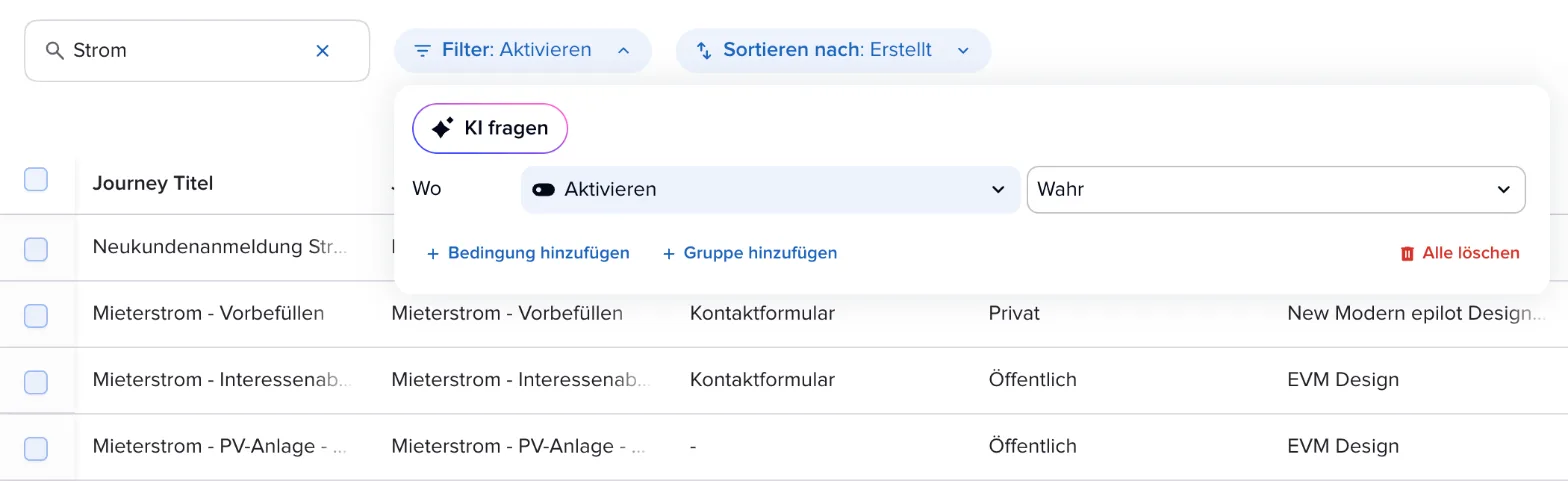The width and height of the screenshot is (1568, 481).
Task: Click the Wo condition label
Action: click(427, 189)
